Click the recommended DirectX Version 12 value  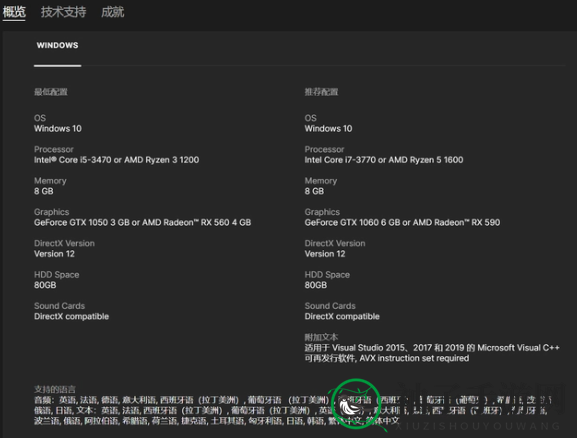coord(325,254)
